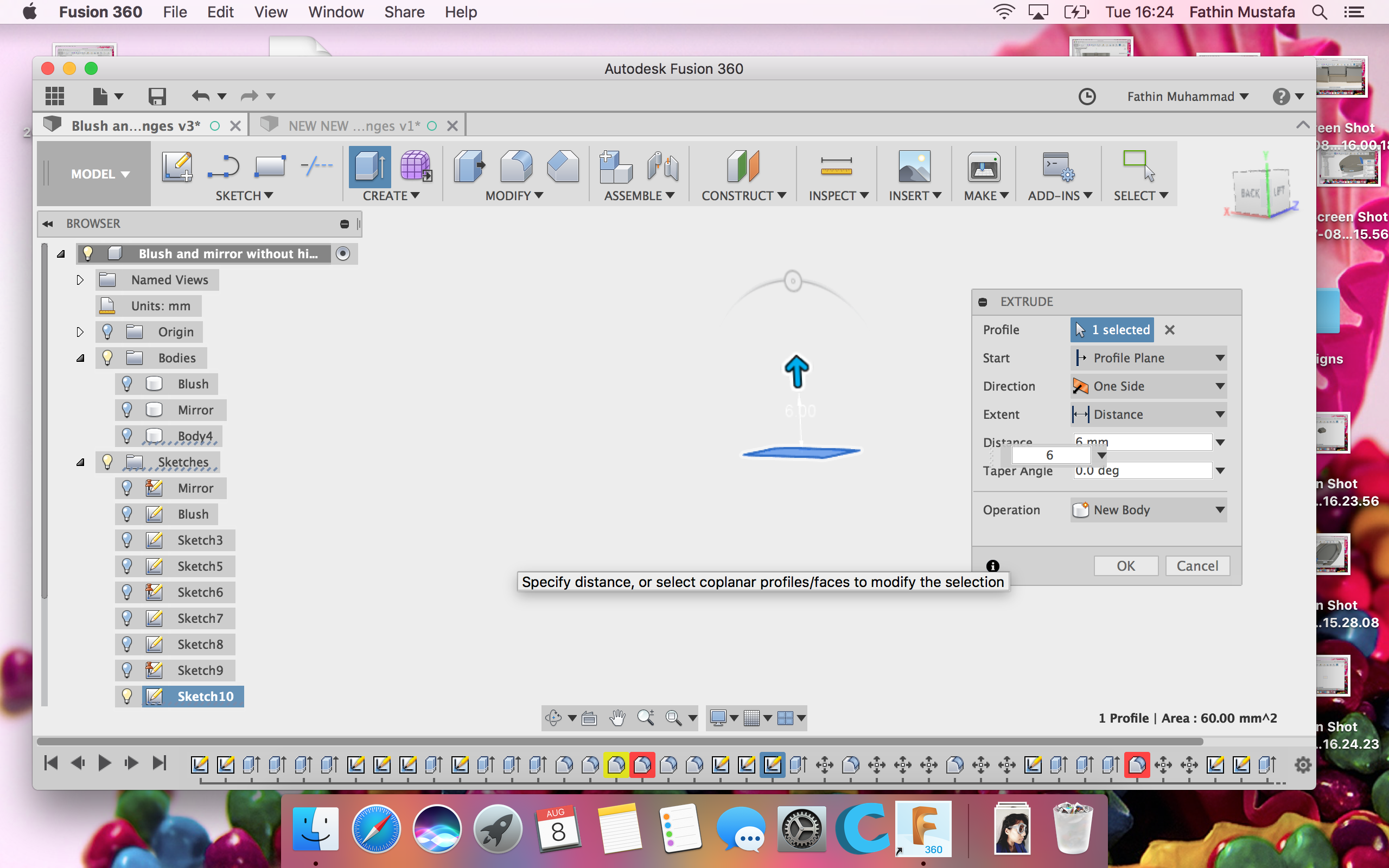This screenshot has height=868, width=1389.
Task: Expand the Origin folder
Action: (80, 332)
